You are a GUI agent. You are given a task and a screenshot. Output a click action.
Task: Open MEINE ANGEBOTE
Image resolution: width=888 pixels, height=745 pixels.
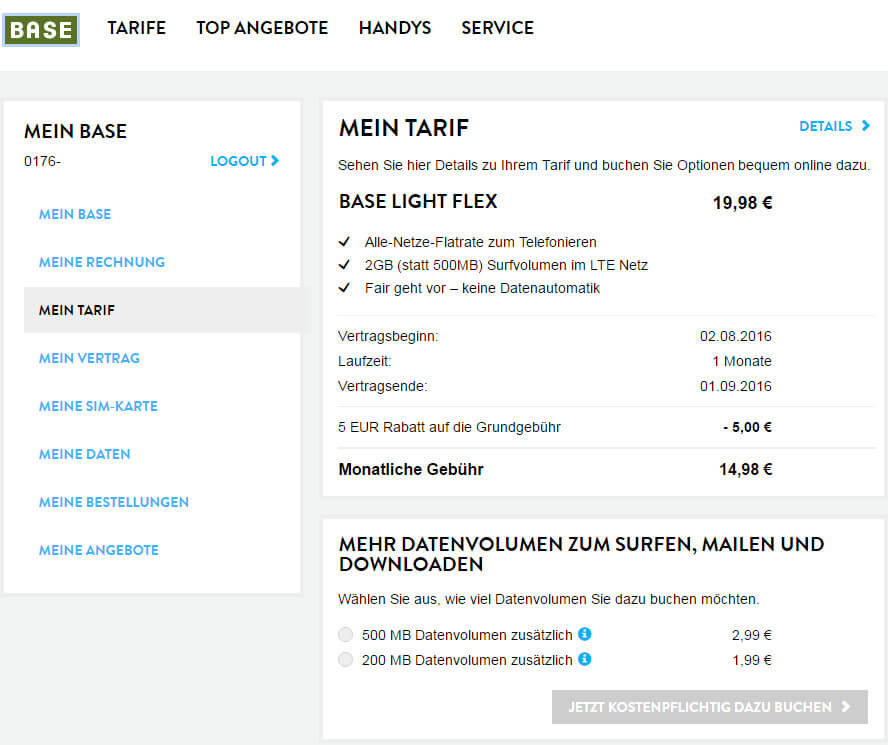(99, 550)
